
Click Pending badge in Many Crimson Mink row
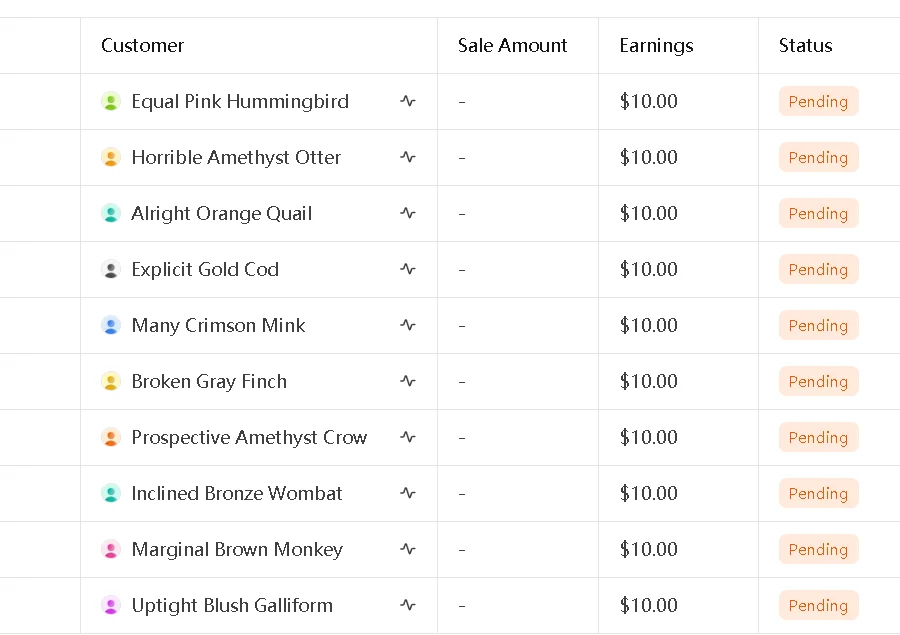818,325
